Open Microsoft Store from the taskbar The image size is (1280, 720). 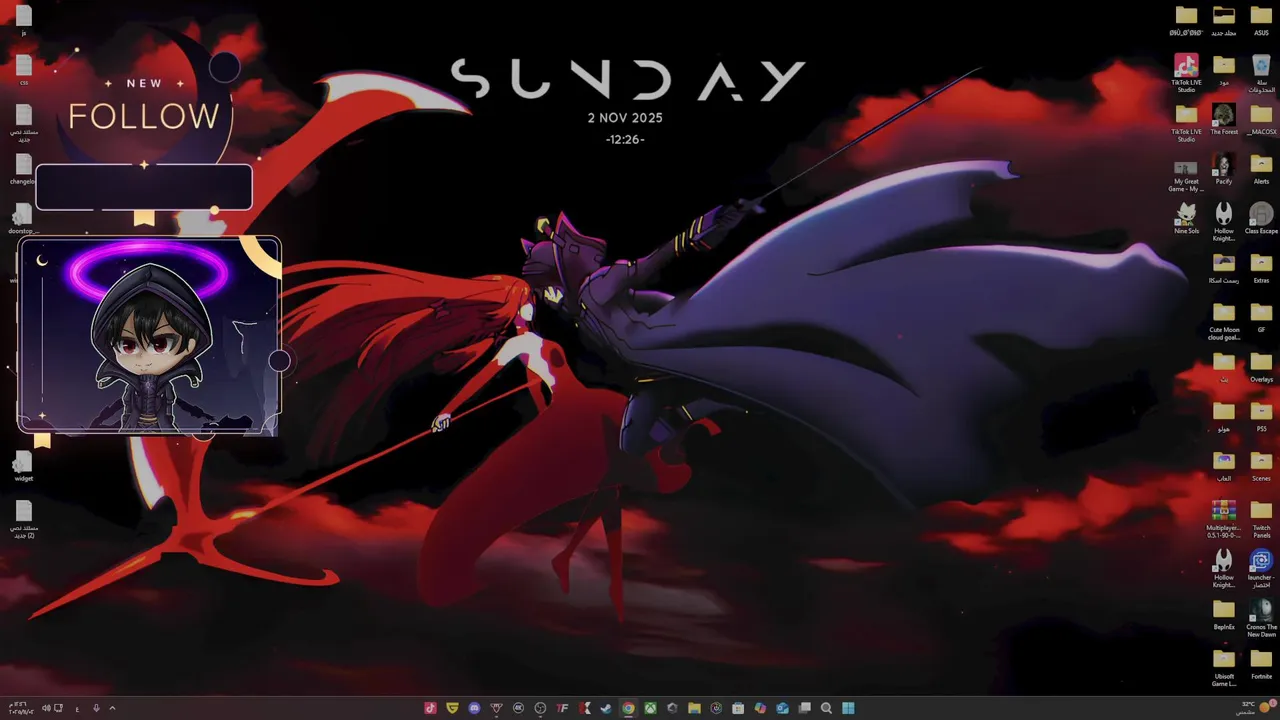[738, 708]
